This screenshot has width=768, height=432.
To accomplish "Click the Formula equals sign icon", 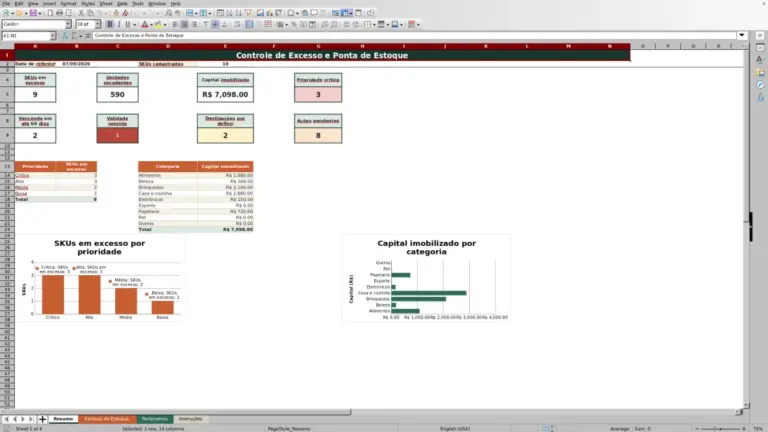I will (88, 36).
